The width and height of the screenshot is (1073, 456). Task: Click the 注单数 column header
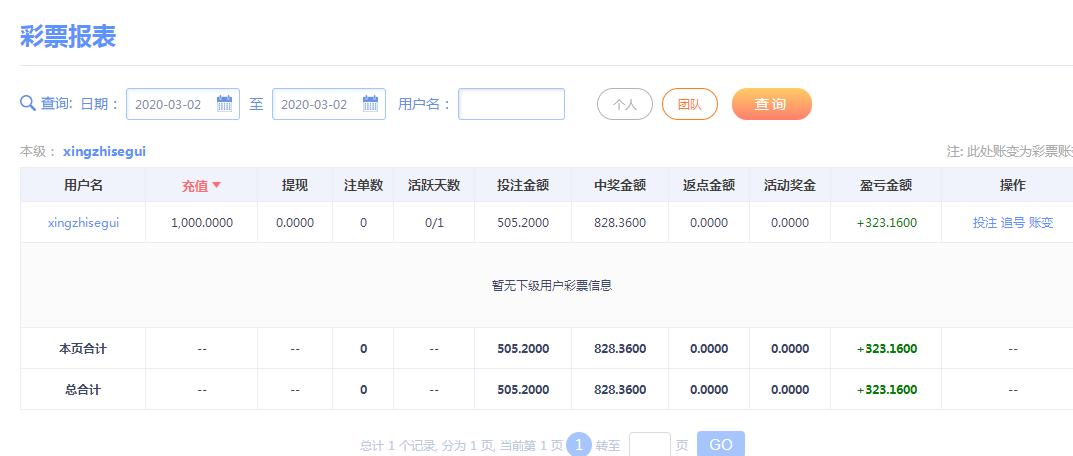click(x=363, y=185)
